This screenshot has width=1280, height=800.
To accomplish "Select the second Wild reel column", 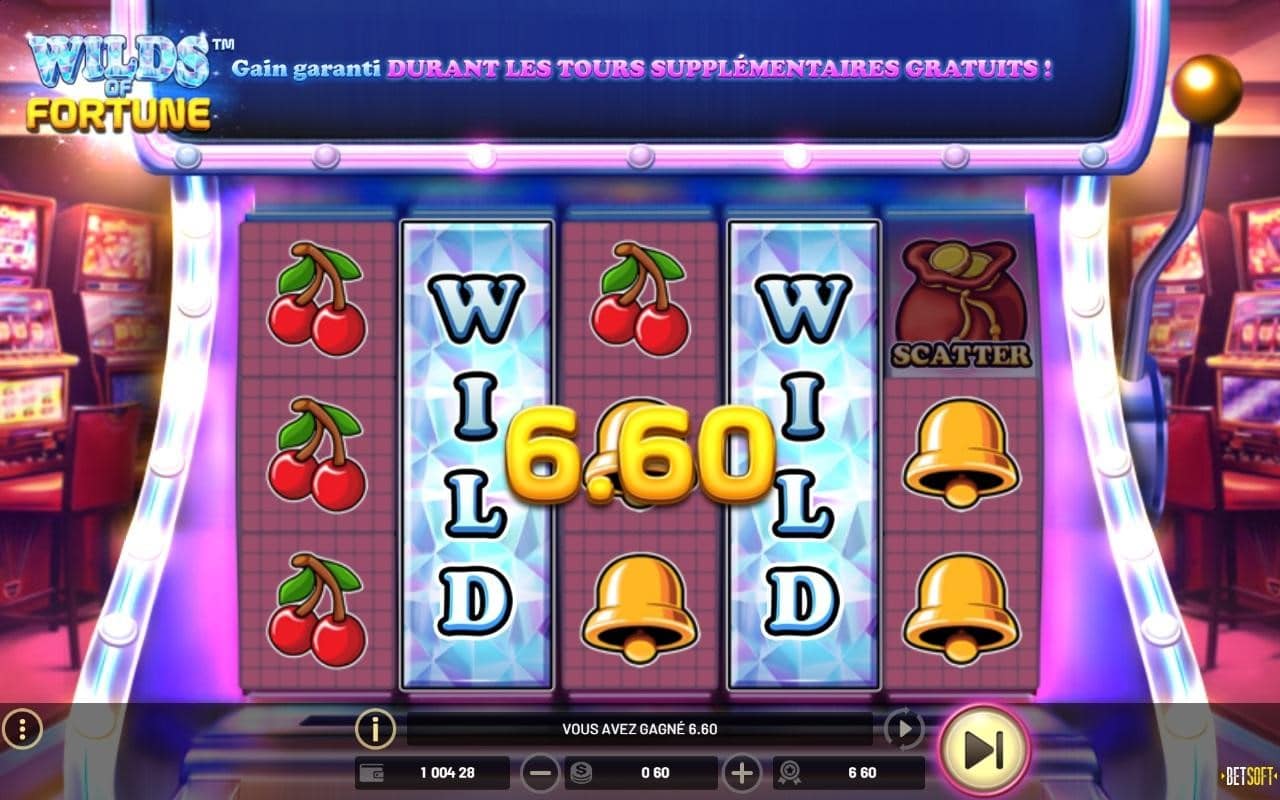I will (x=803, y=455).
